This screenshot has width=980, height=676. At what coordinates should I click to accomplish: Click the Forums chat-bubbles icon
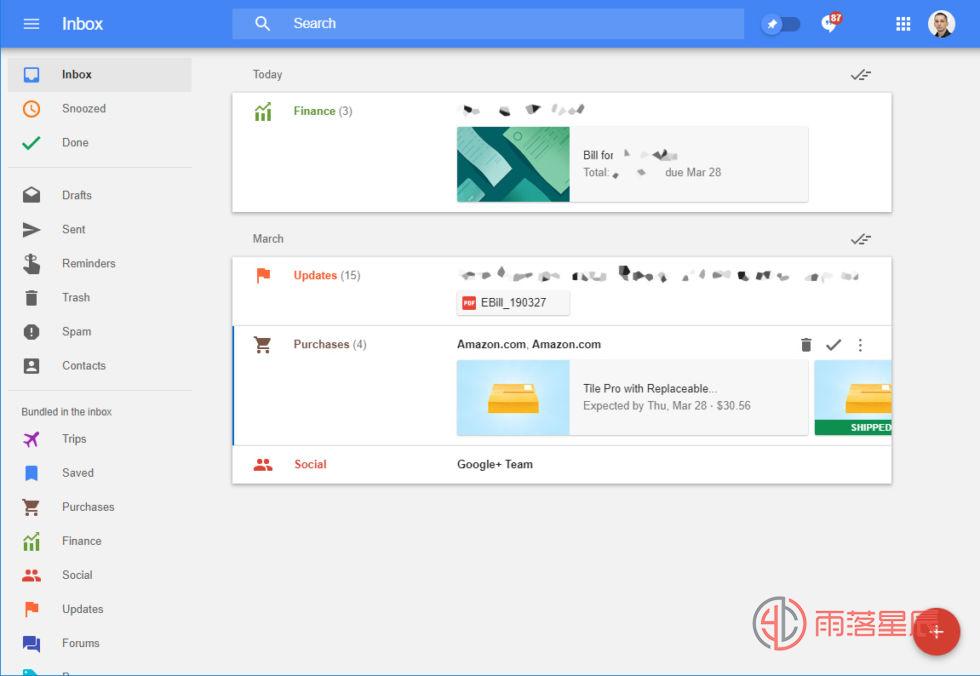(x=31, y=644)
